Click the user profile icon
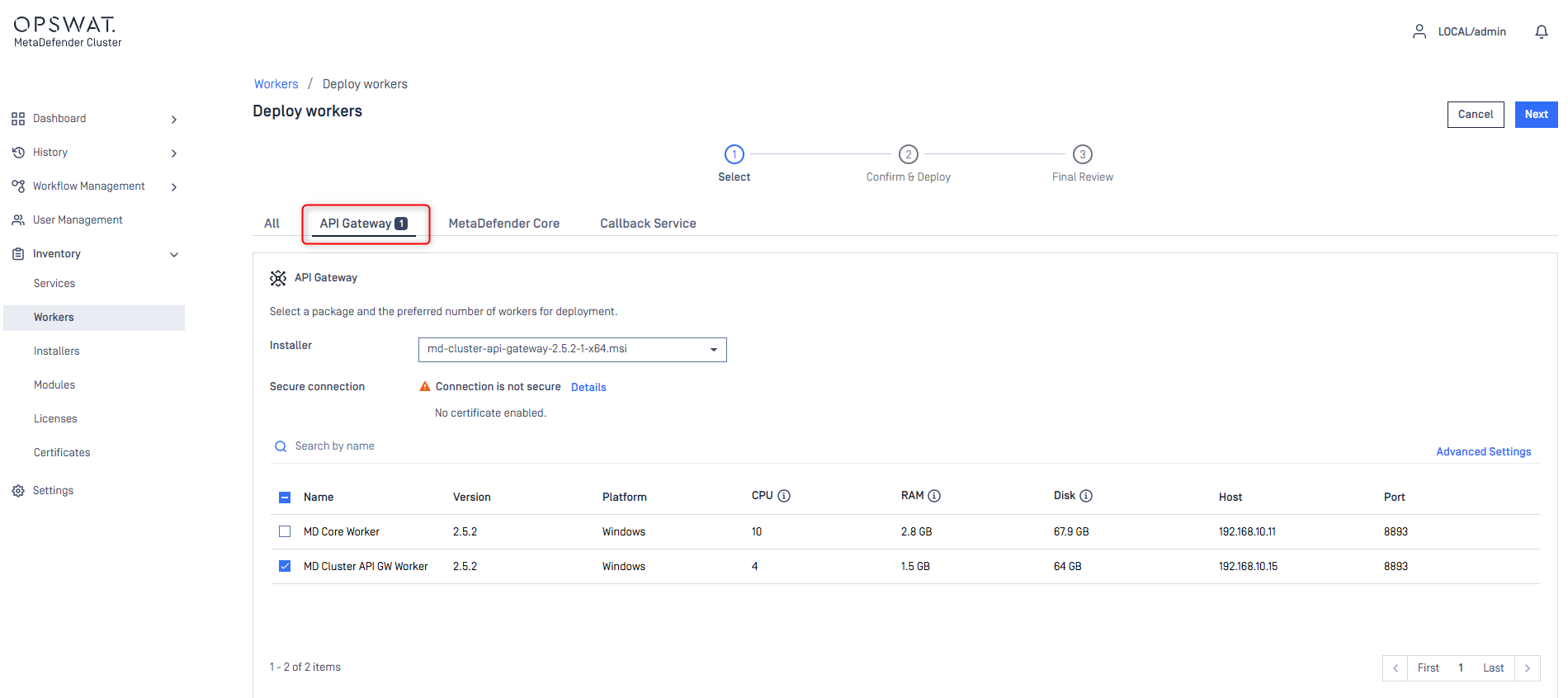Image resolution: width=1568 pixels, height=698 pixels. click(x=1419, y=32)
